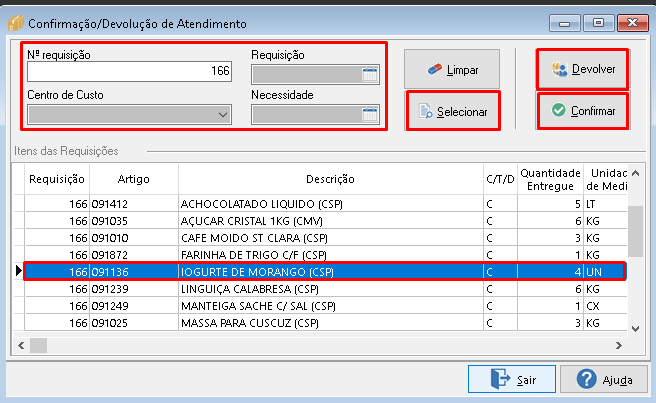The height and width of the screenshot is (403, 656).
Task: Click the Artigo column header
Action: point(133,179)
